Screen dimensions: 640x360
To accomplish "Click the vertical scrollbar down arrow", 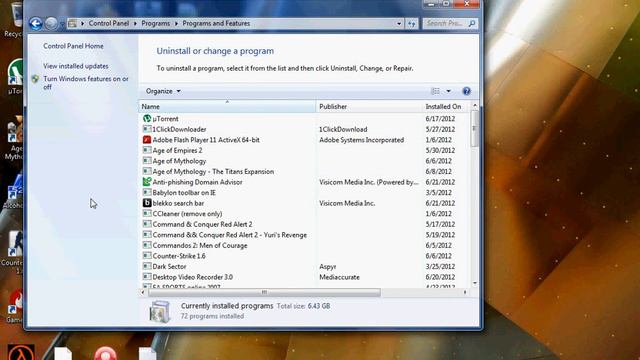I will (x=475, y=283).
